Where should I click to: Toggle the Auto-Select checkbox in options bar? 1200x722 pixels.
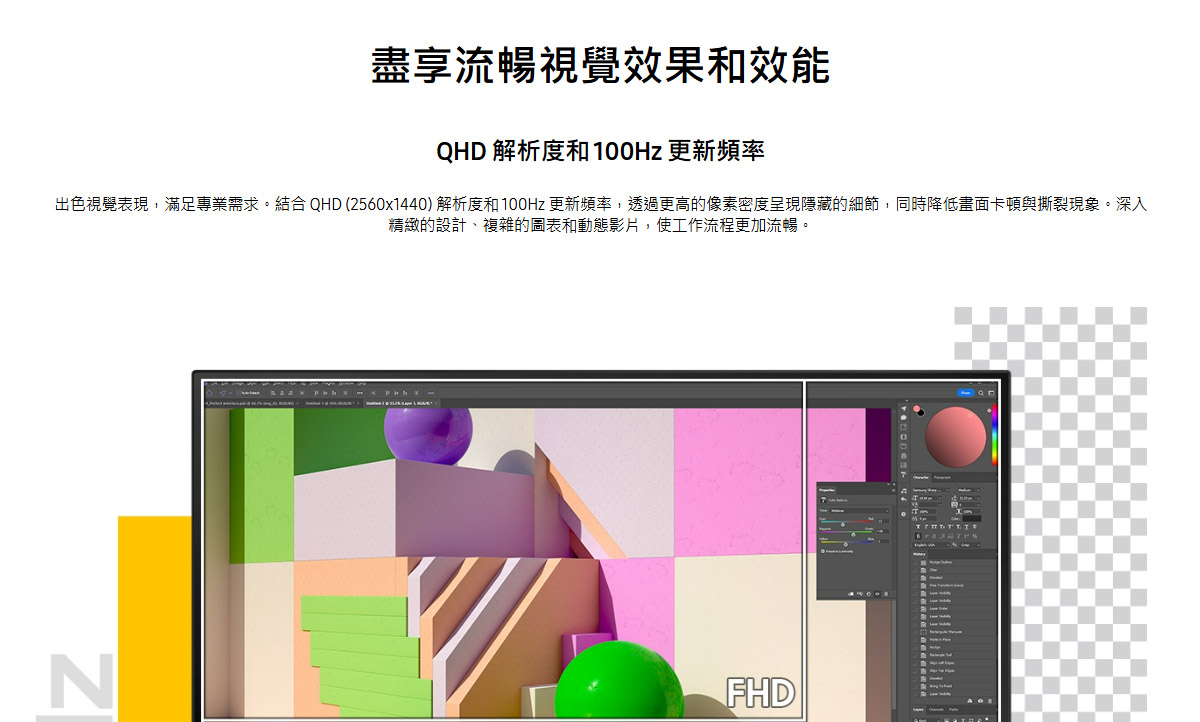click(x=238, y=393)
